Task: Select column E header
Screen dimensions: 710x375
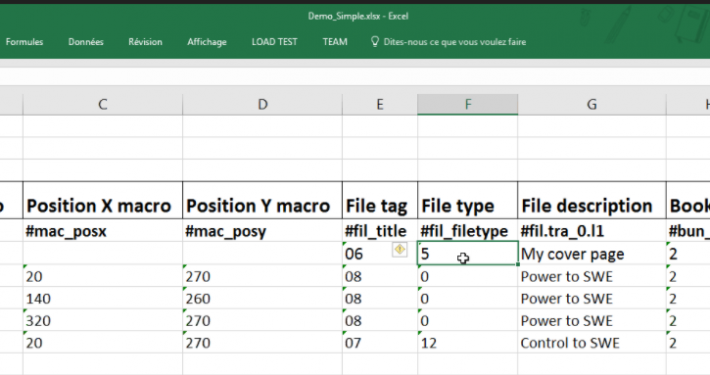Action: (x=380, y=105)
